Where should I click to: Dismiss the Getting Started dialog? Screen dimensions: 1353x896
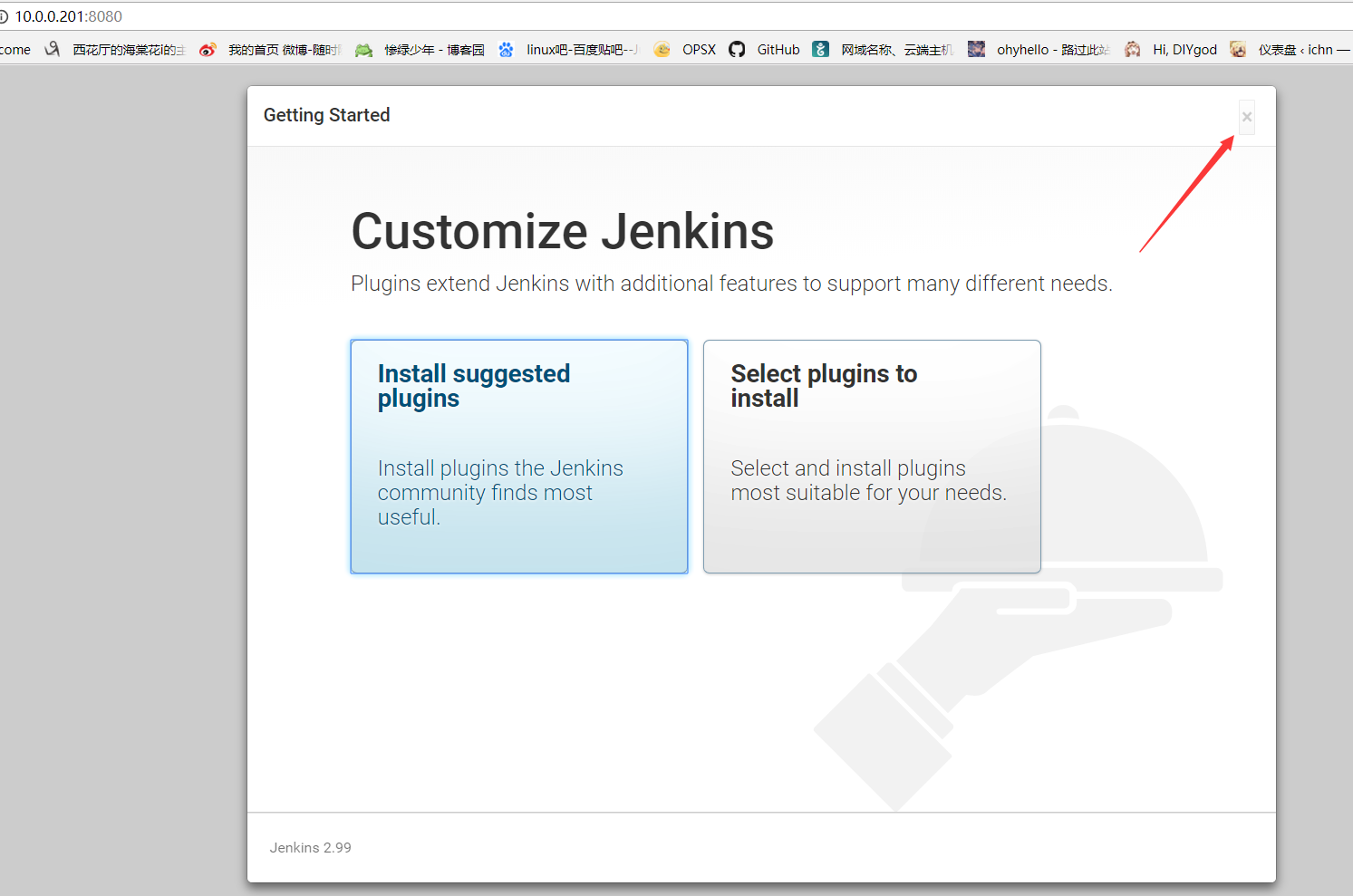(1246, 117)
